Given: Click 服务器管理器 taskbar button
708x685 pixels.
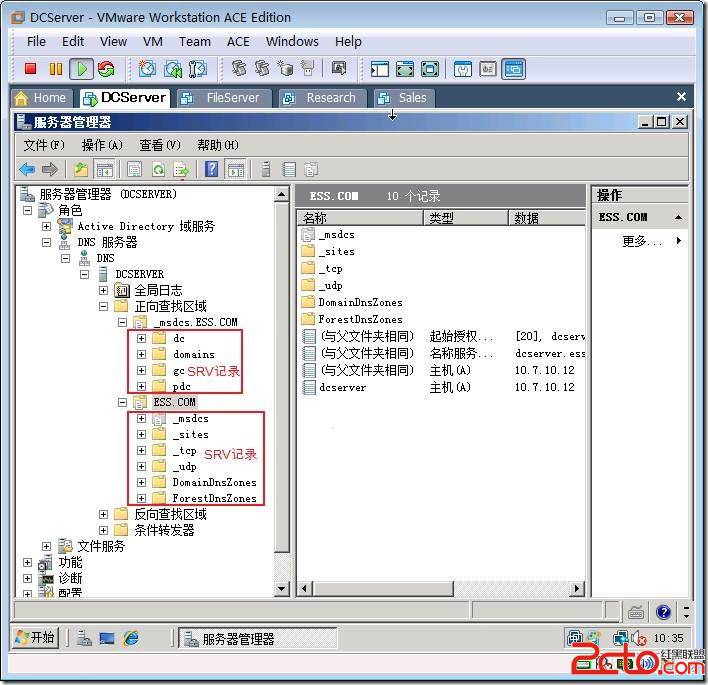Looking at the screenshot, I should [x=258, y=638].
